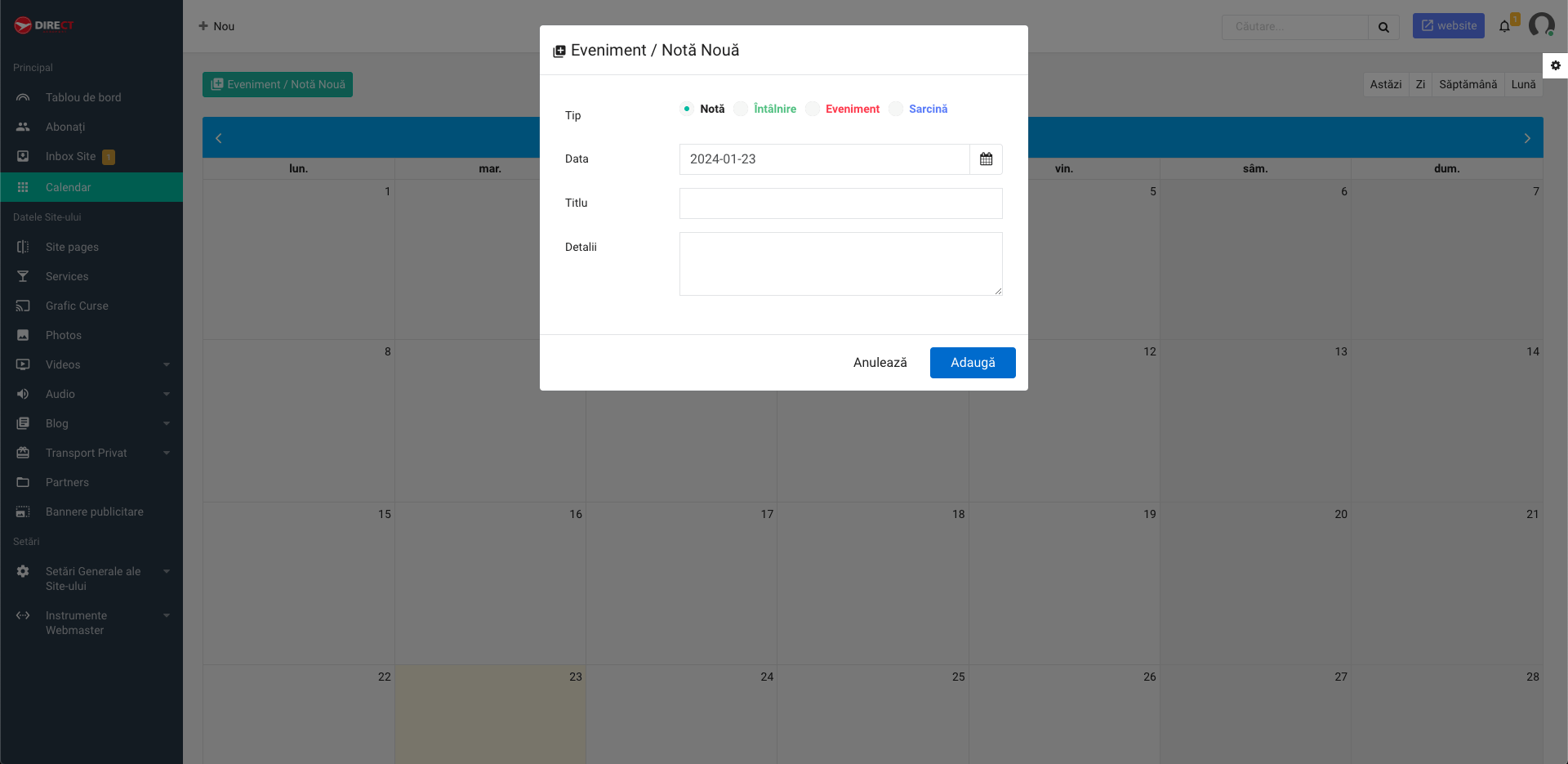Image resolution: width=1568 pixels, height=764 pixels.
Task: Expand the Transport Privat submenu arrow
Action: point(167,453)
